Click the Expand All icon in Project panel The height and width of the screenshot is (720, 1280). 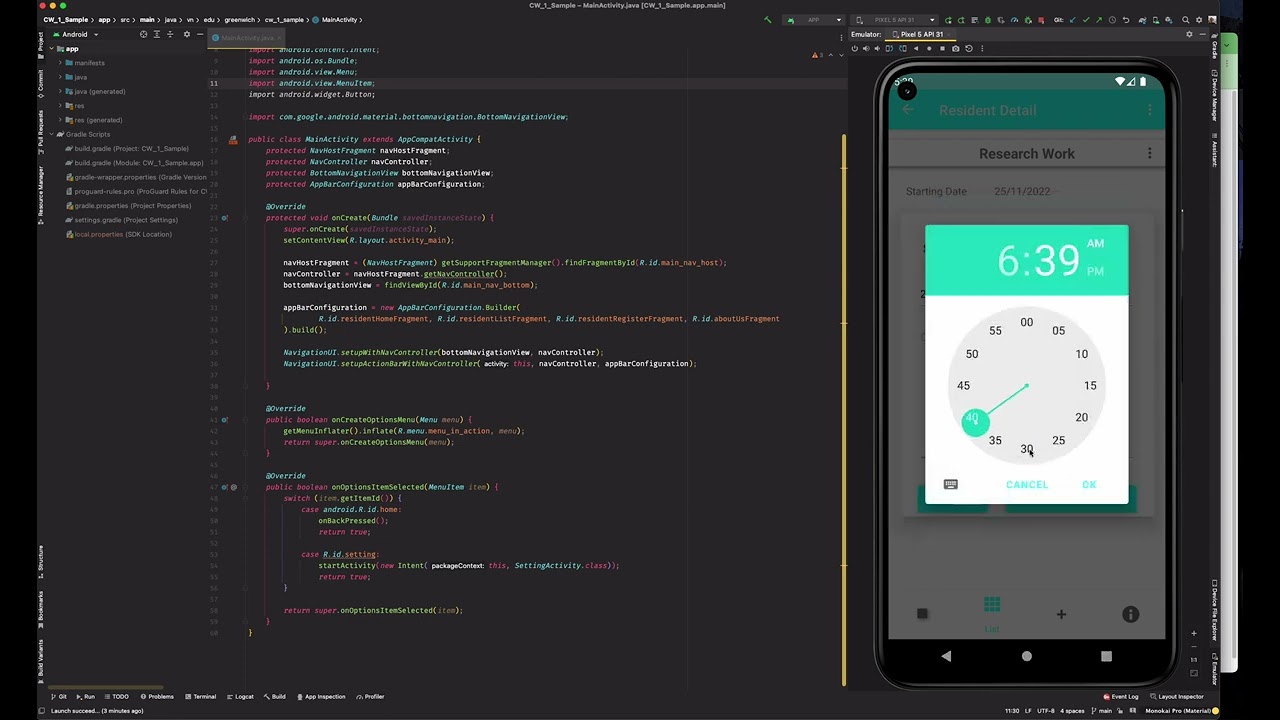click(158, 34)
